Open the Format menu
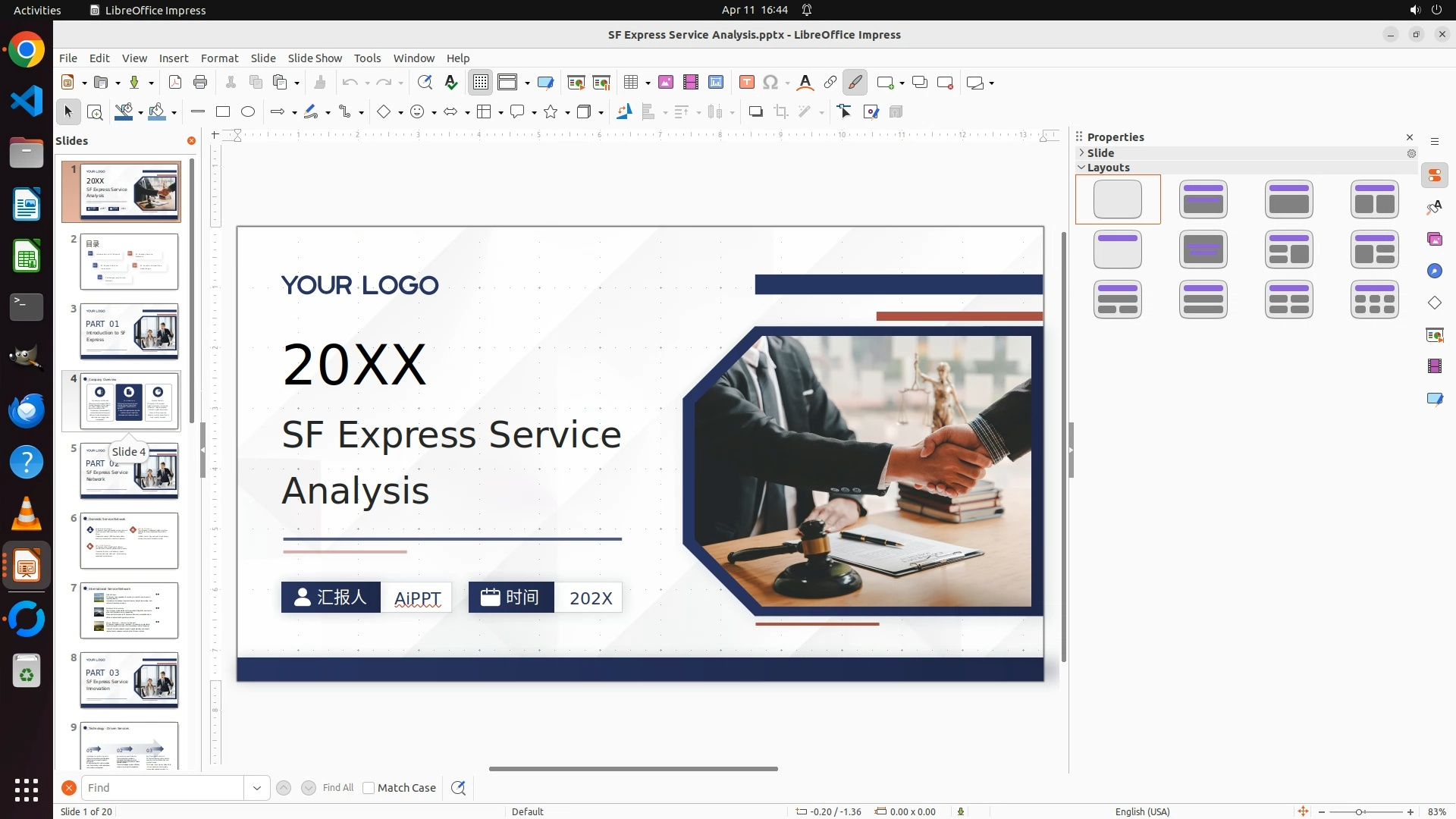 219,58
